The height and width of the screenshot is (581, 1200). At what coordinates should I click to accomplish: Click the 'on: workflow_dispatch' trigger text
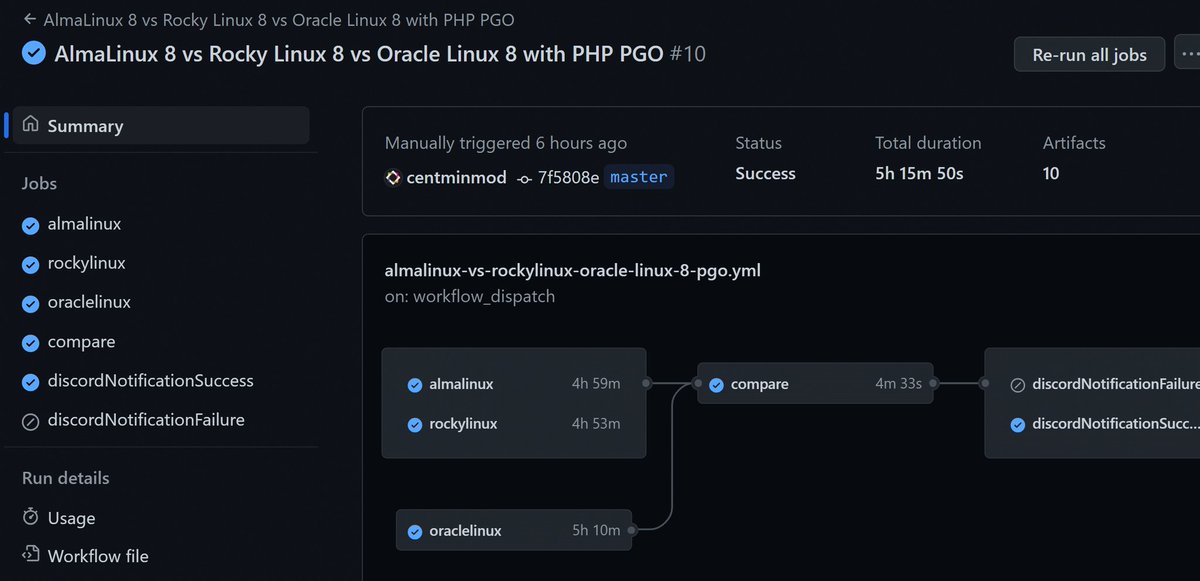click(x=470, y=296)
